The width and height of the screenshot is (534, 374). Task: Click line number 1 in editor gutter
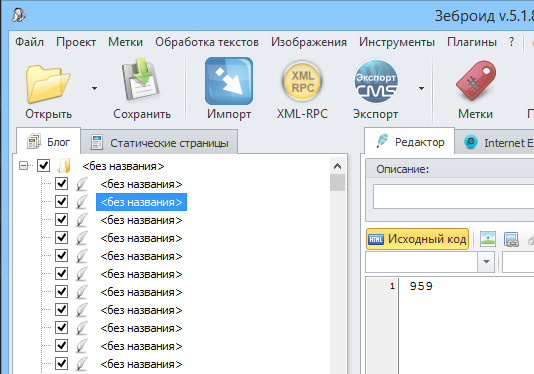coord(392,286)
